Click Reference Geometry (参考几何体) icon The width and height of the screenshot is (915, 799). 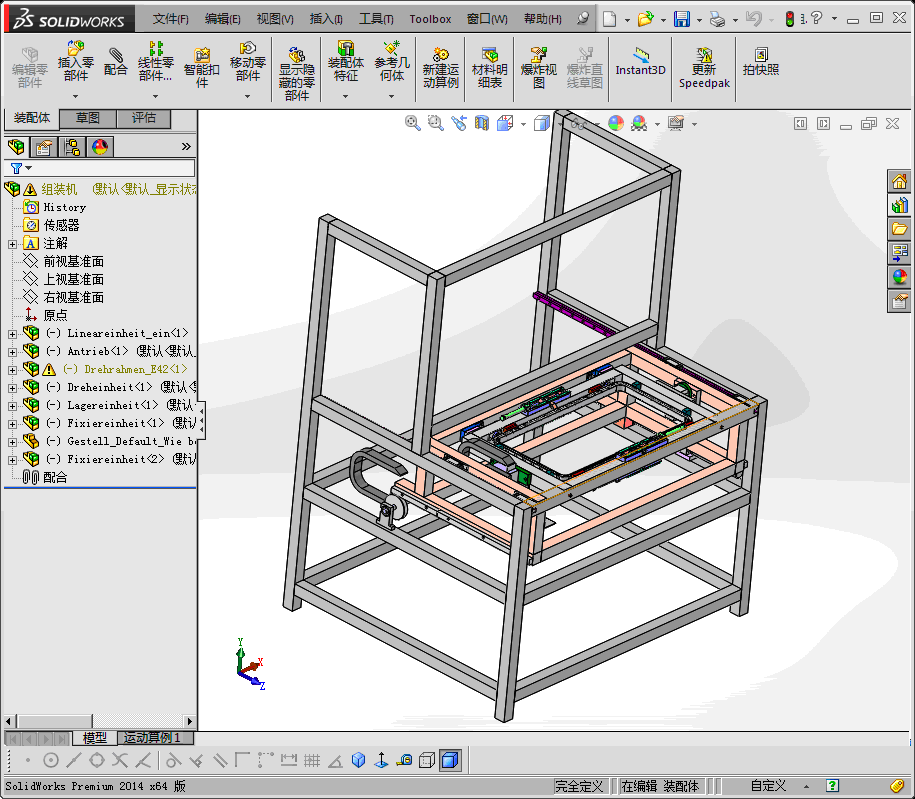392,62
